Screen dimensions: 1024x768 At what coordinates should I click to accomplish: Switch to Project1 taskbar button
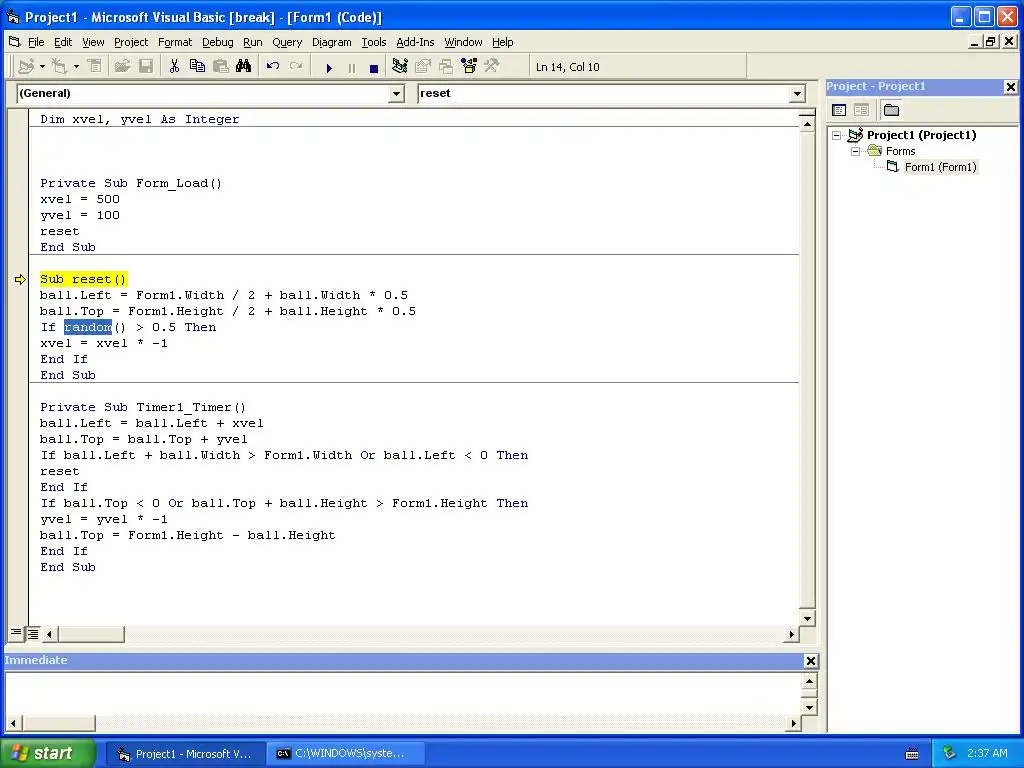click(x=185, y=754)
